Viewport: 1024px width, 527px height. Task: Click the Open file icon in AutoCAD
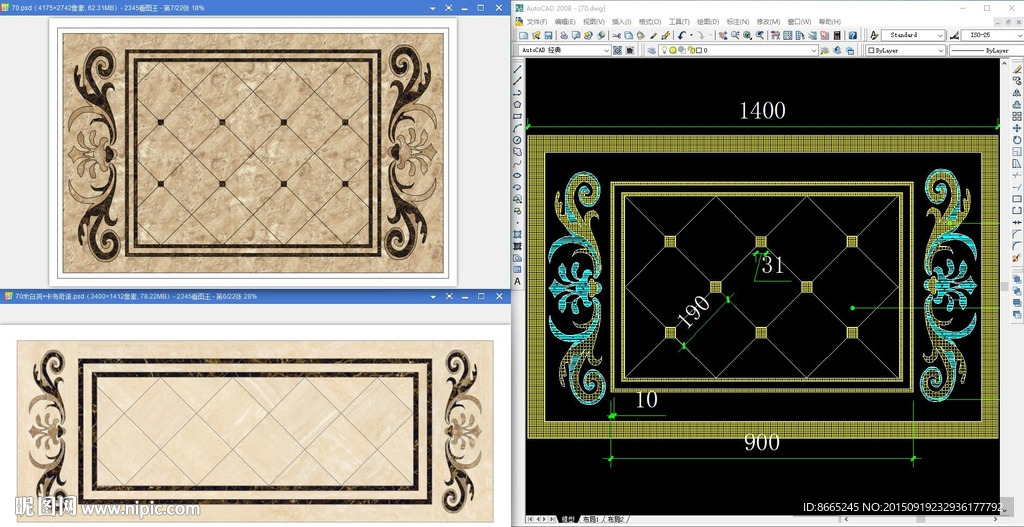pyautogui.click(x=536, y=35)
